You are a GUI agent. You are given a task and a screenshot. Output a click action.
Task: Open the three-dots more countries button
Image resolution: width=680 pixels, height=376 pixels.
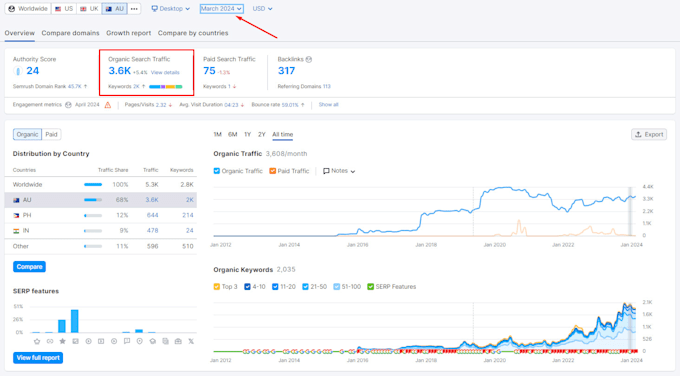(134, 9)
